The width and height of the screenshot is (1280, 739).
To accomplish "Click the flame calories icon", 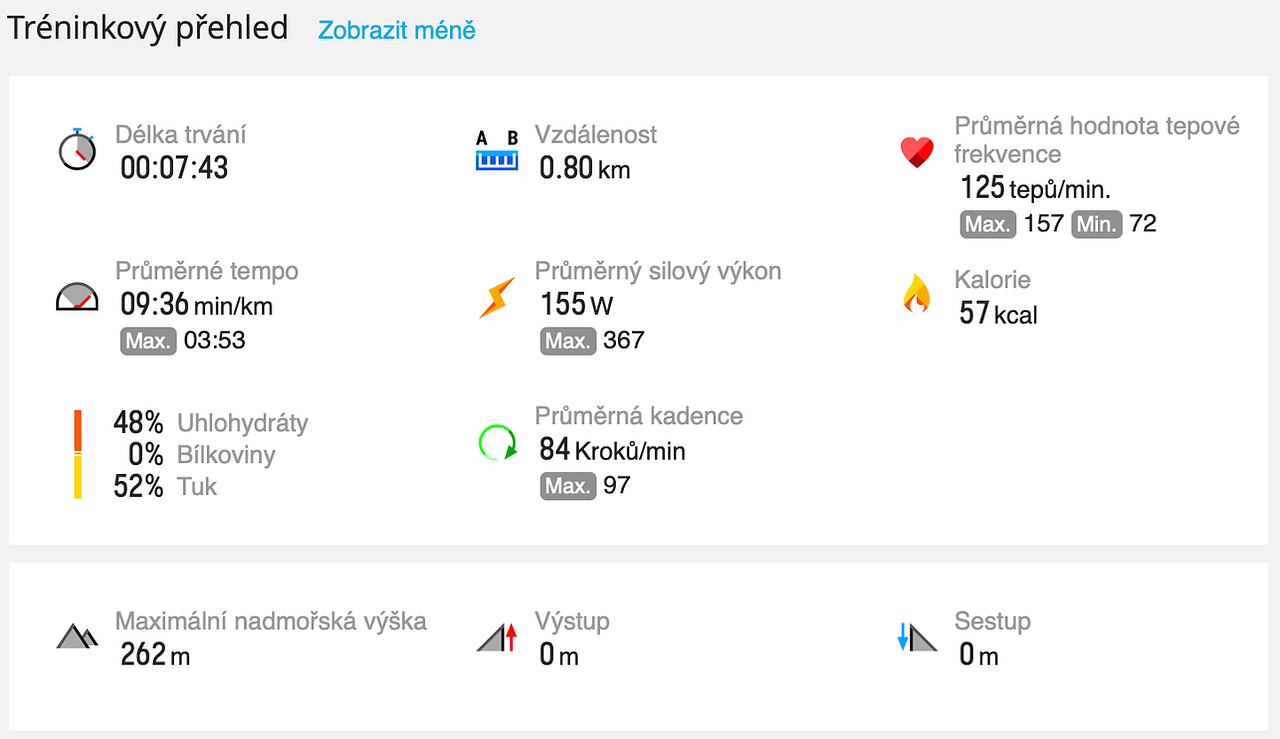I will click(916, 295).
